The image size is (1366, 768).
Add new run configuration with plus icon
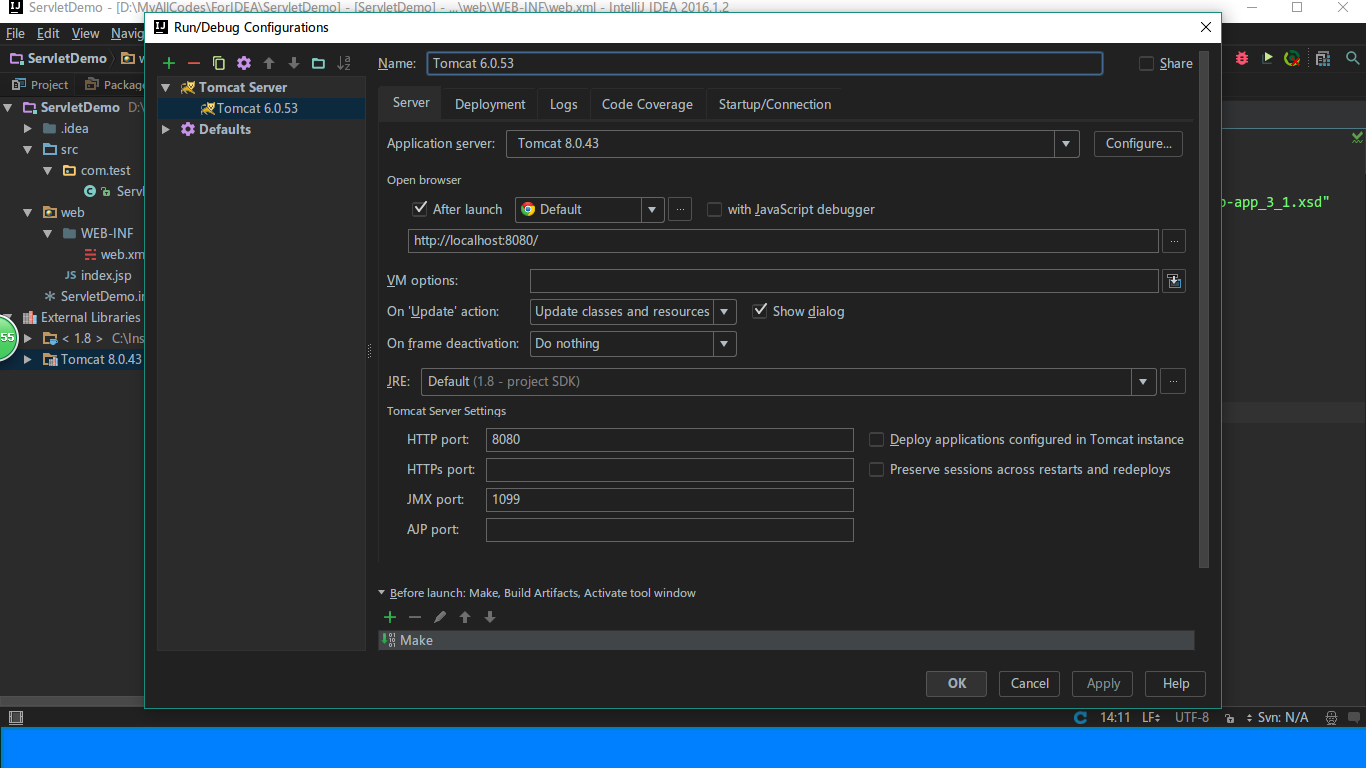(x=169, y=63)
